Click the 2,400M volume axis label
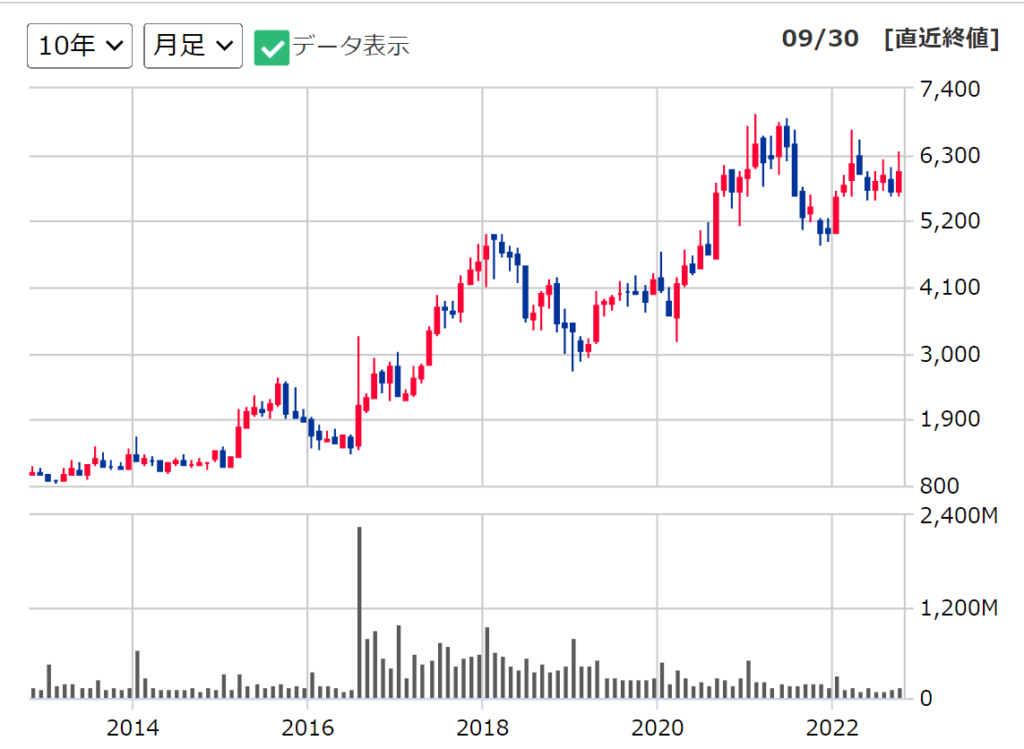Screen dimensions: 1024x749 [958, 517]
